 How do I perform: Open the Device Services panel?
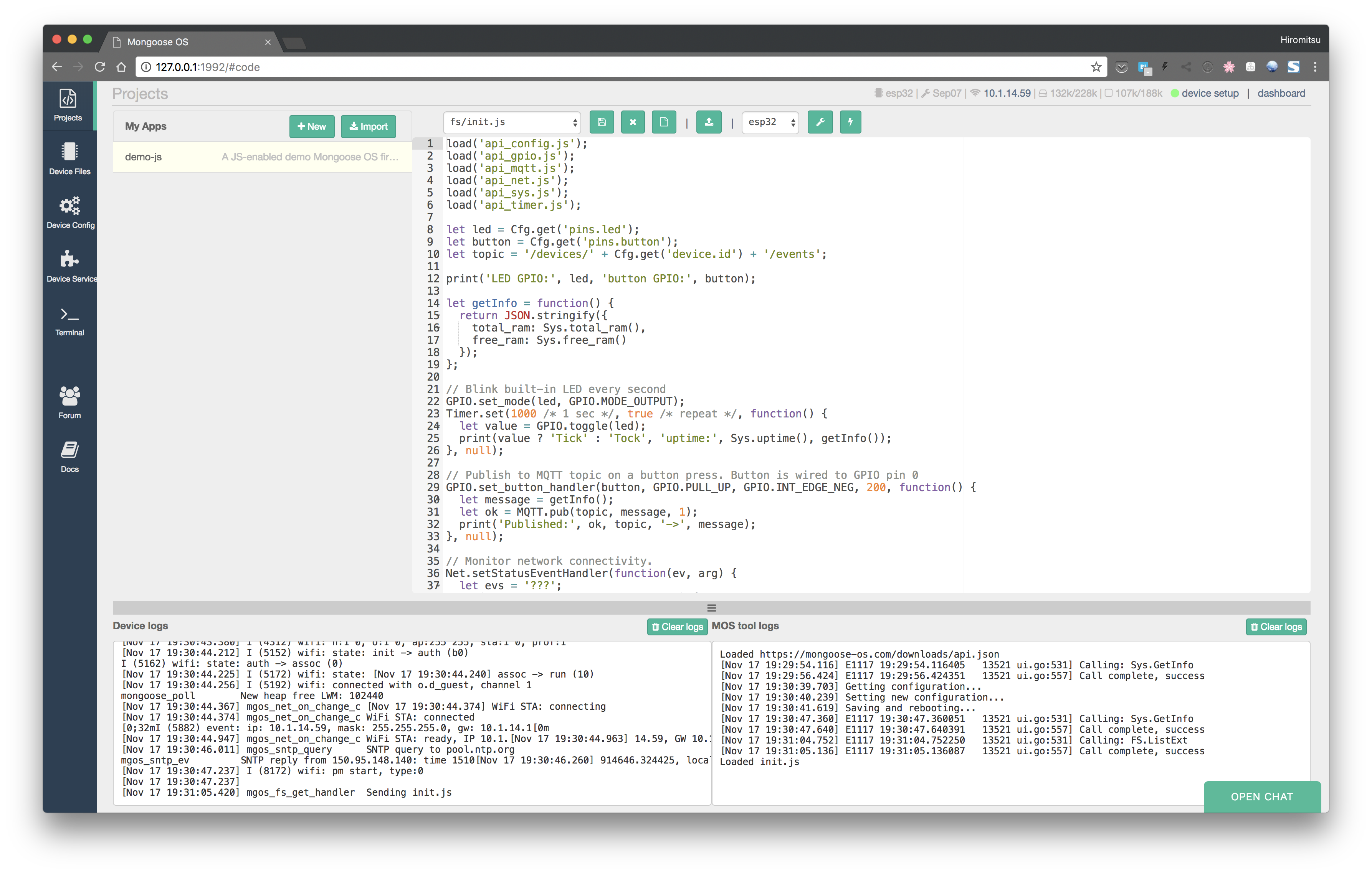coord(69,264)
